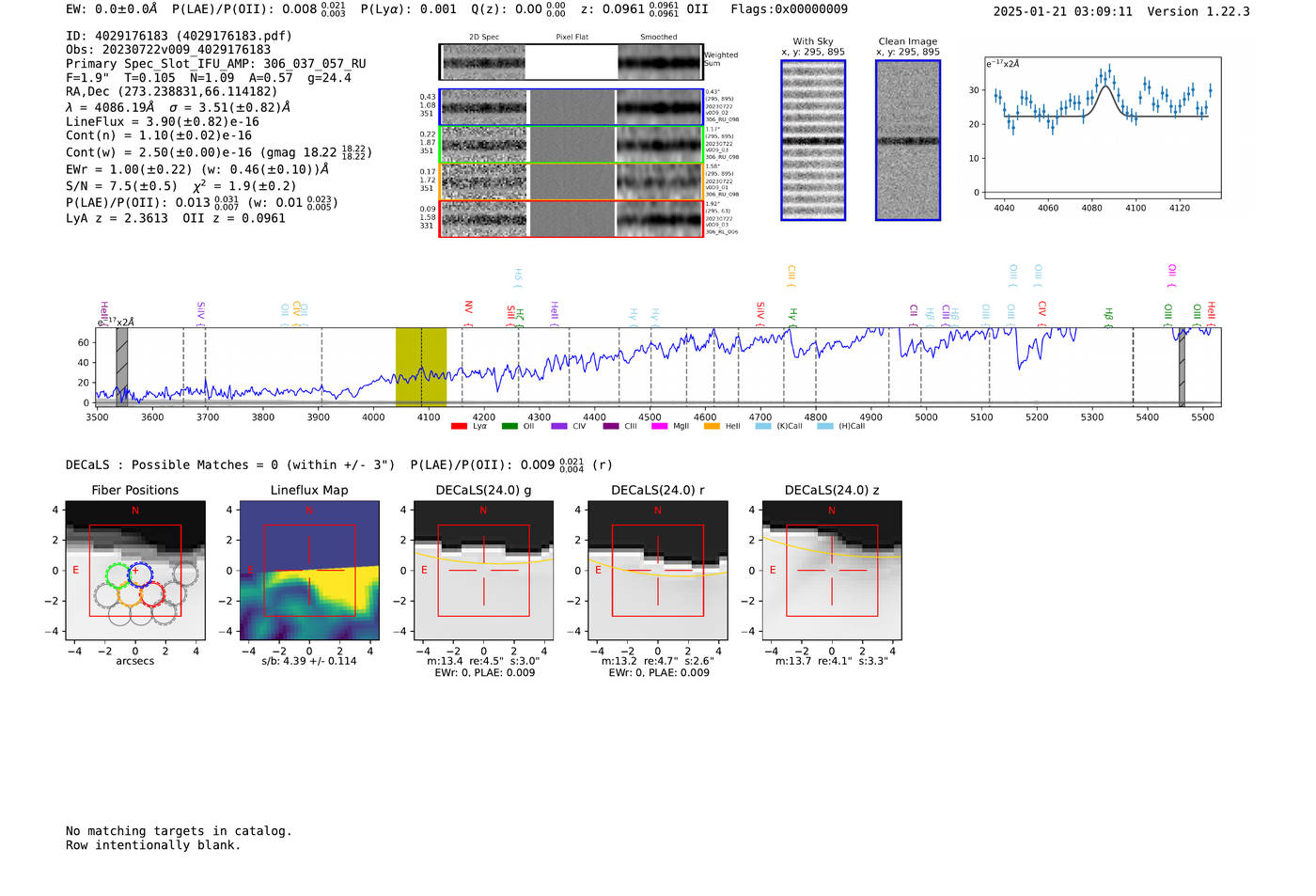Select the DECaLS z-band image
The image size is (1316, 896).
[x=831, y=571]
